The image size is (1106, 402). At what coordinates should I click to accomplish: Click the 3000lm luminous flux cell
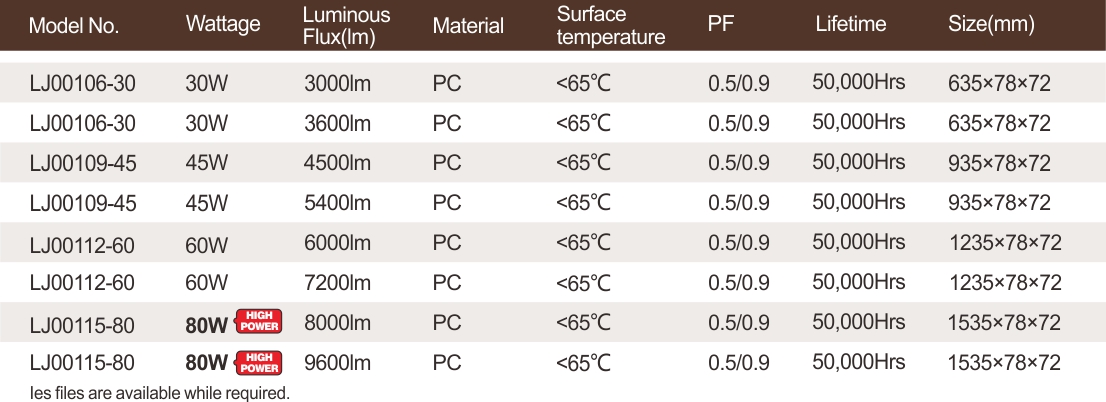[337, 83]
